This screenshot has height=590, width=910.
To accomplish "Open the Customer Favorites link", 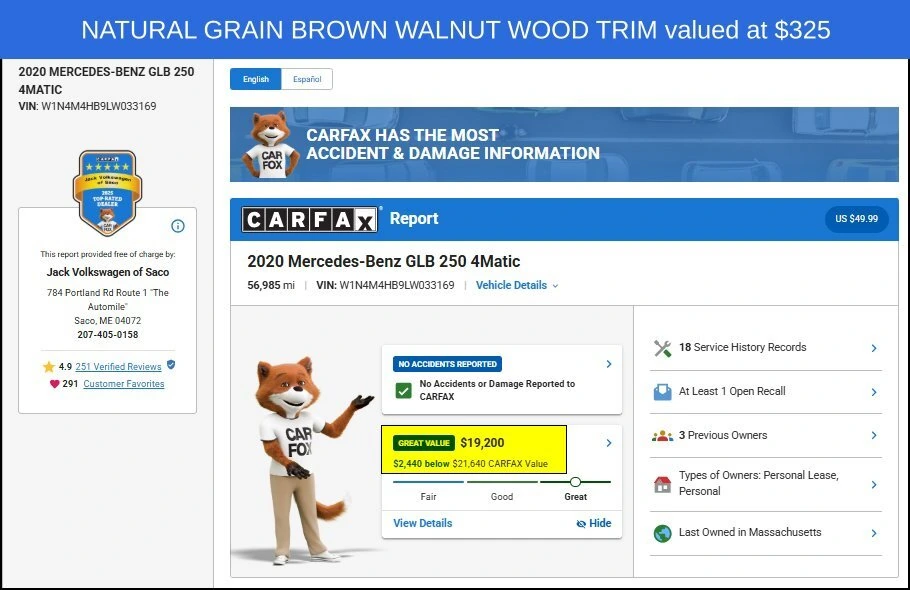I will (124, 383).
